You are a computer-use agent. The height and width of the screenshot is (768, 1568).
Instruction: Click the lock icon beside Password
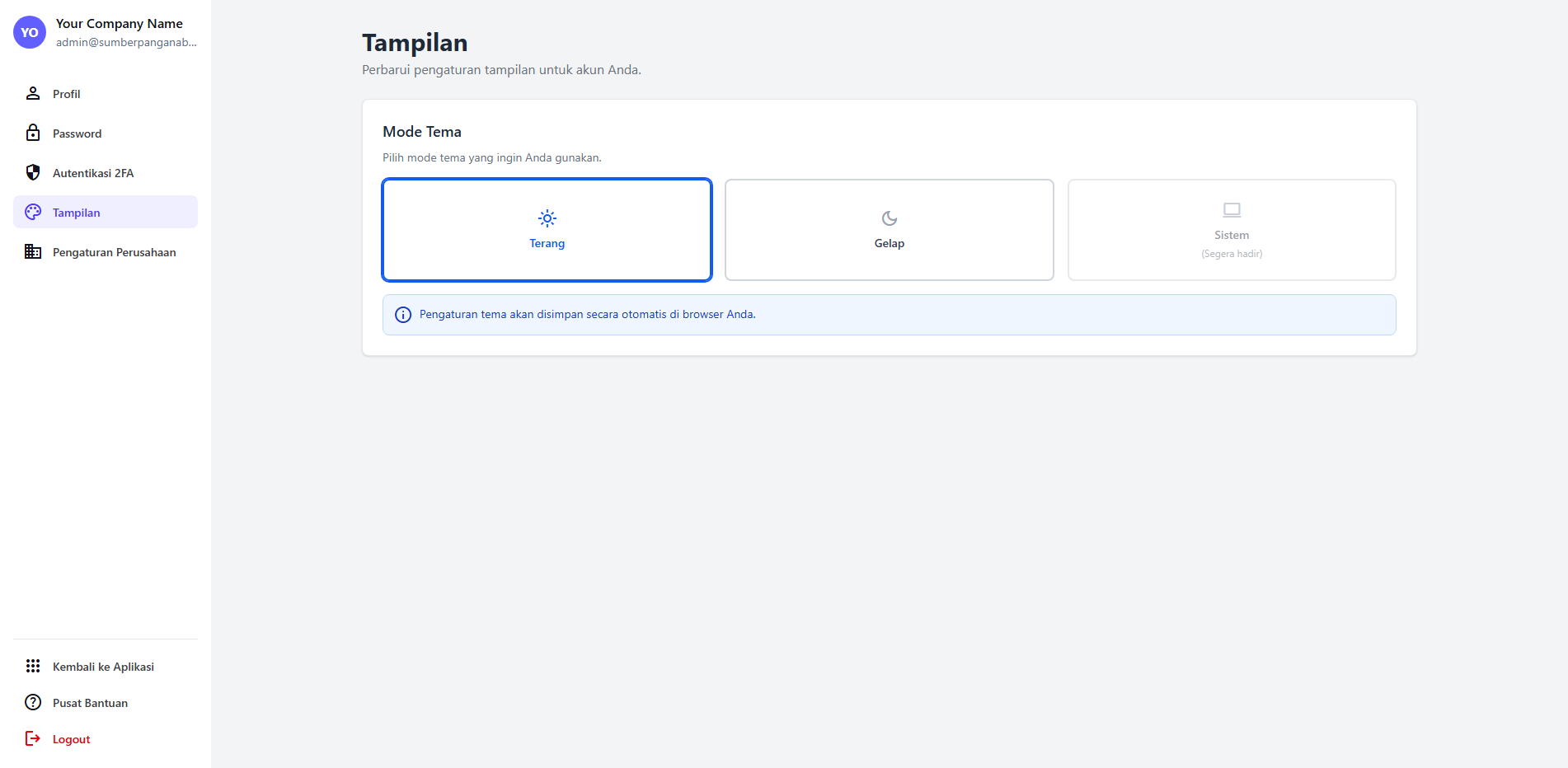(33, 133)
